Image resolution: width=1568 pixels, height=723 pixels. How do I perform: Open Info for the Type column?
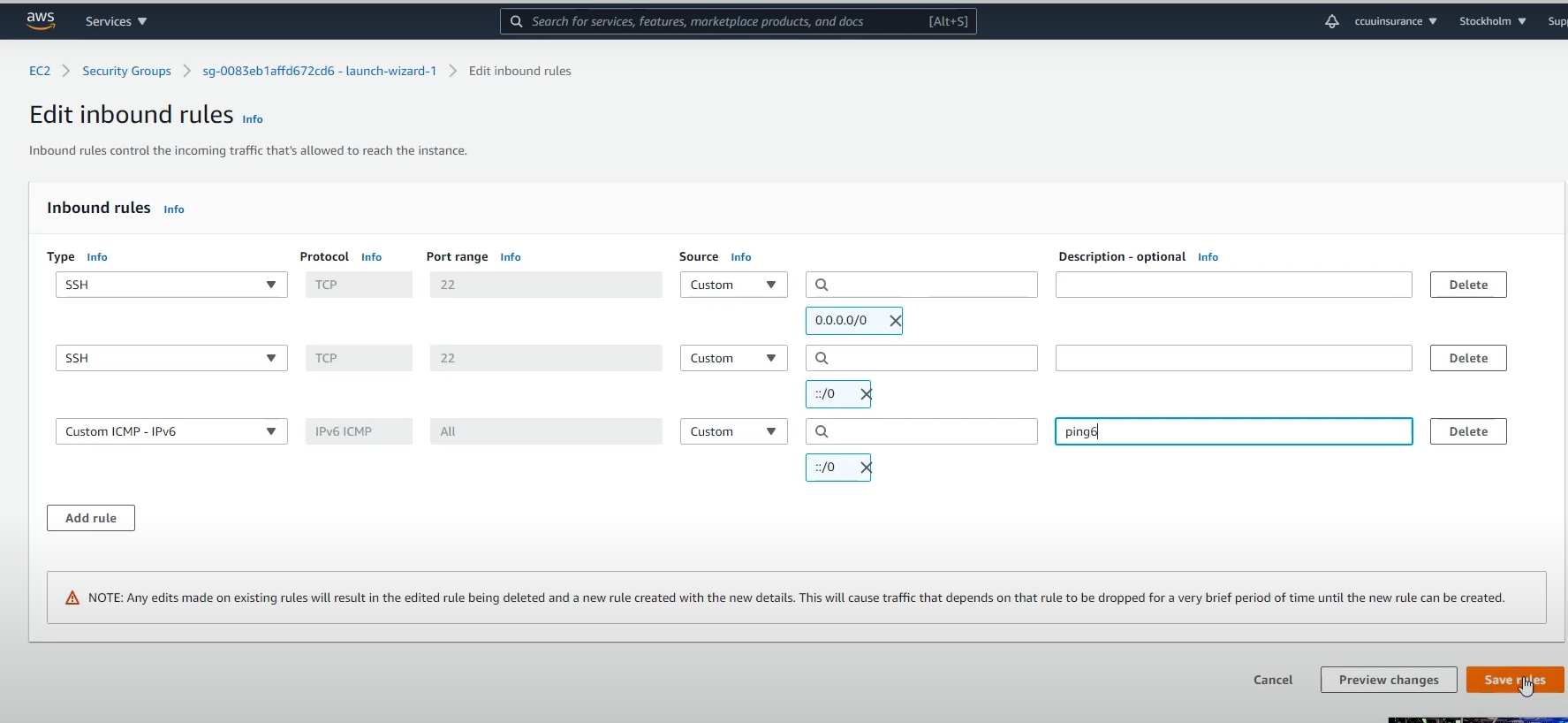[x=97, y=257]
